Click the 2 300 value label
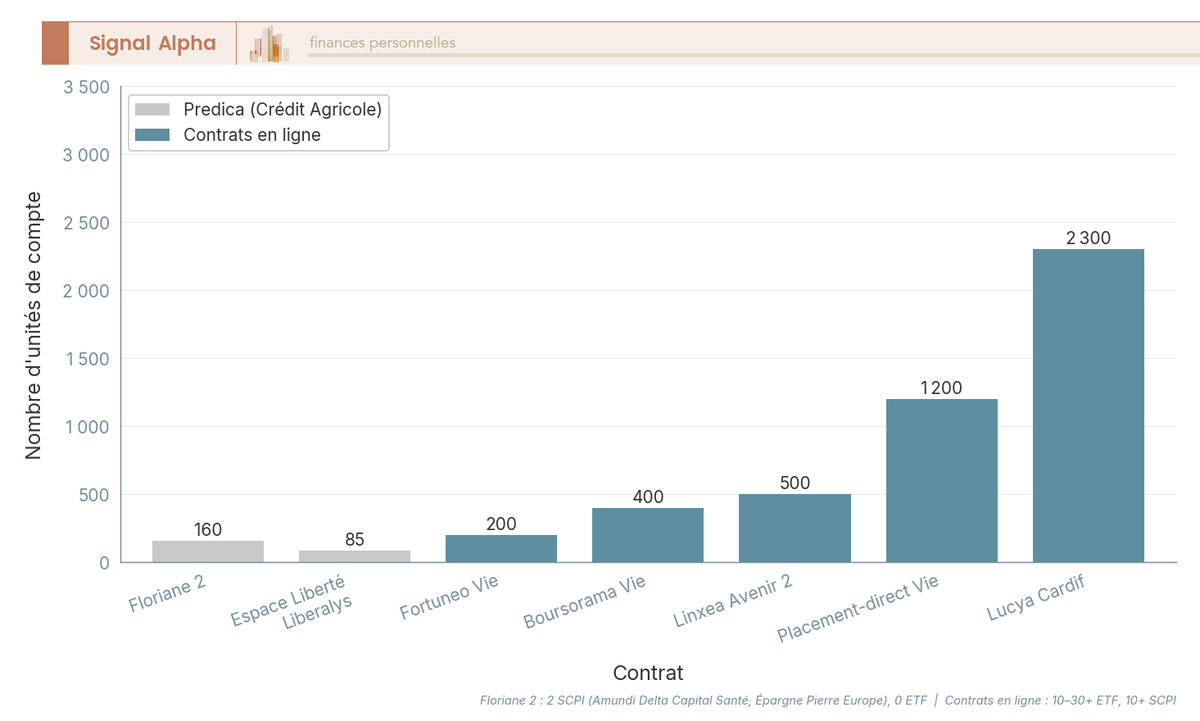The height and width of the screenshot is (721, 1200). [1088, 238]
